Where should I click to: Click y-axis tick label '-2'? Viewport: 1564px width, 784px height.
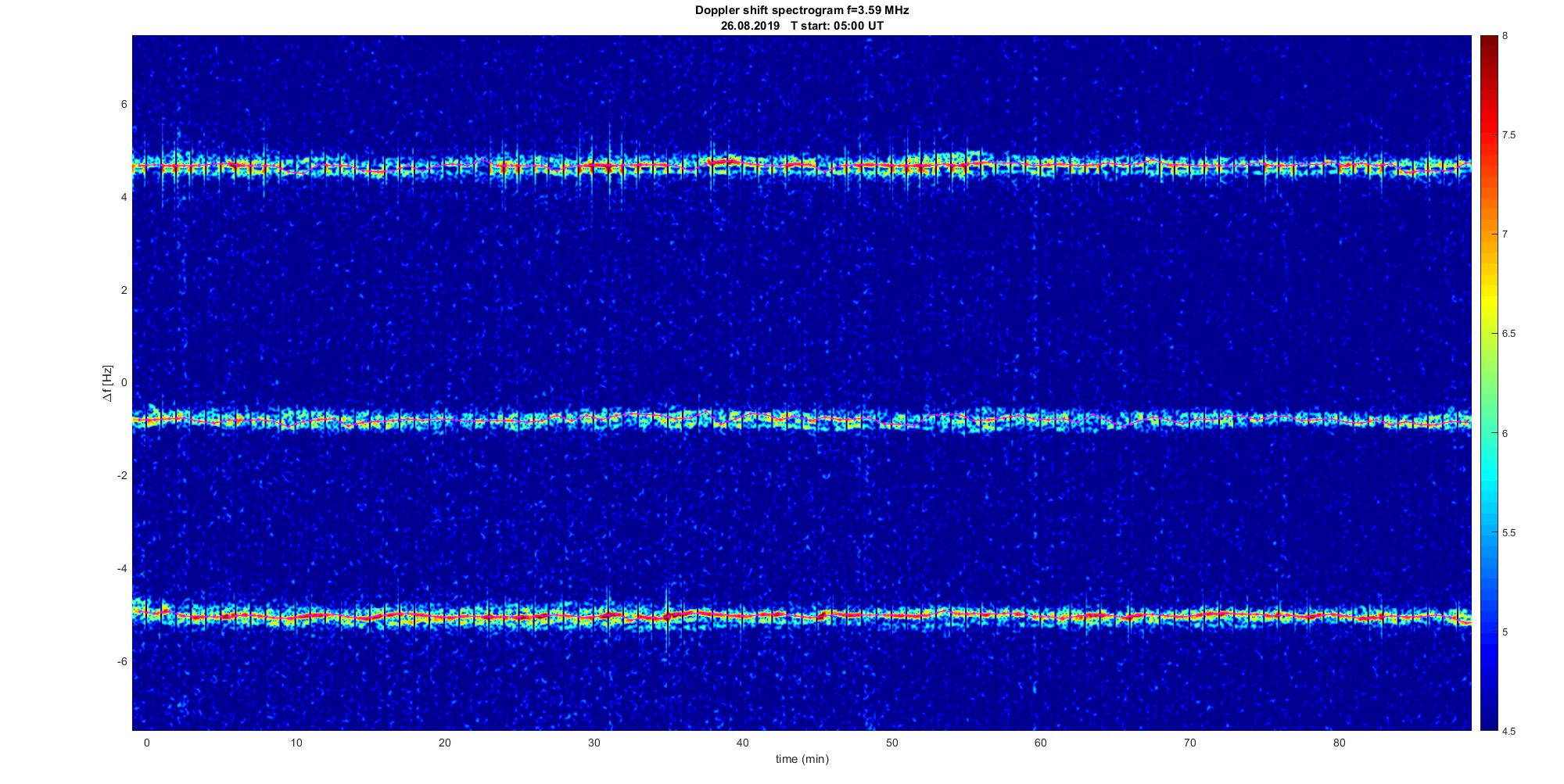pyautogui.click(x=122, y=475)
